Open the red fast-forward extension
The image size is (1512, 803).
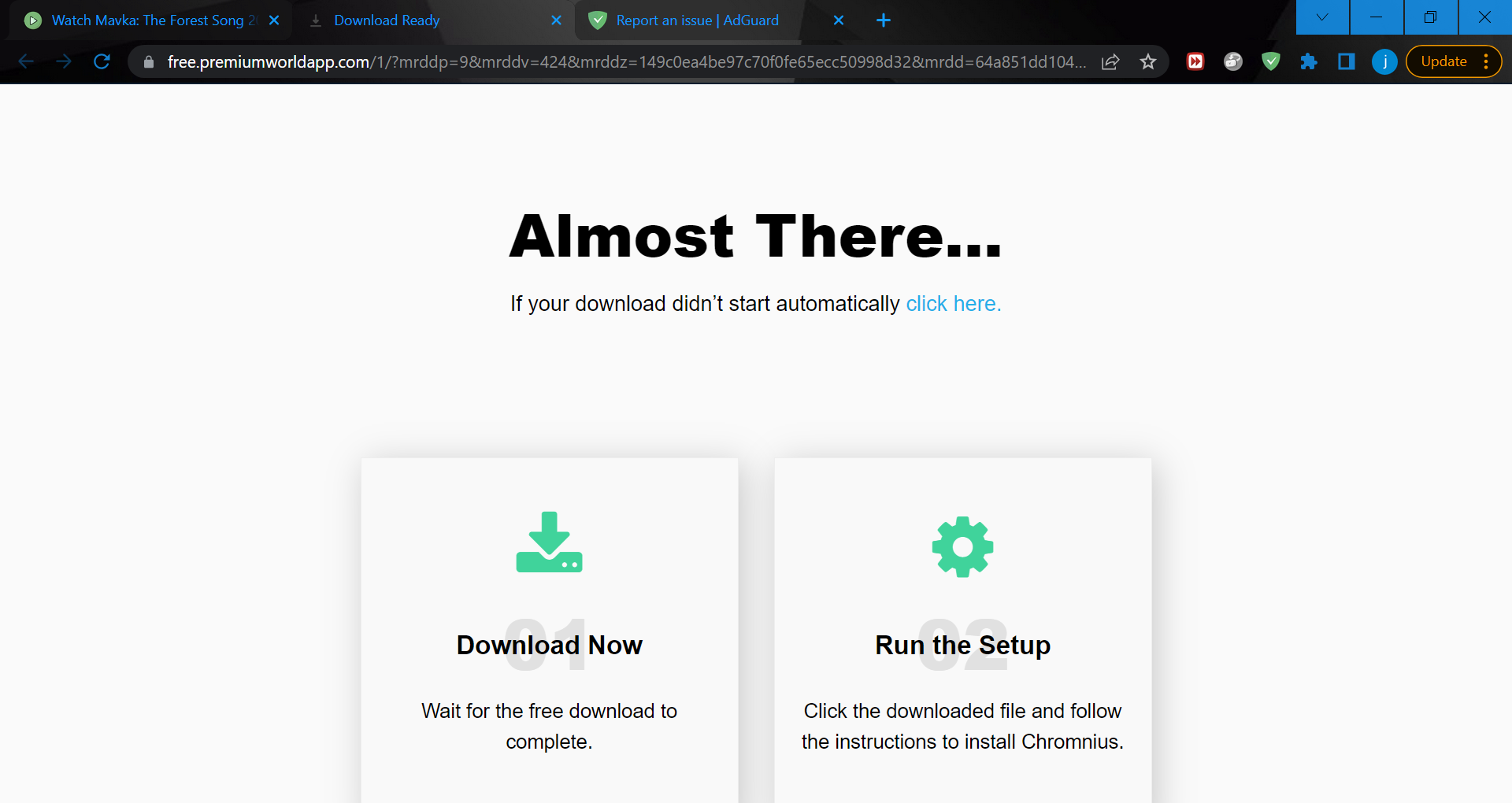pyautogui.click(x=1195, y=61)
